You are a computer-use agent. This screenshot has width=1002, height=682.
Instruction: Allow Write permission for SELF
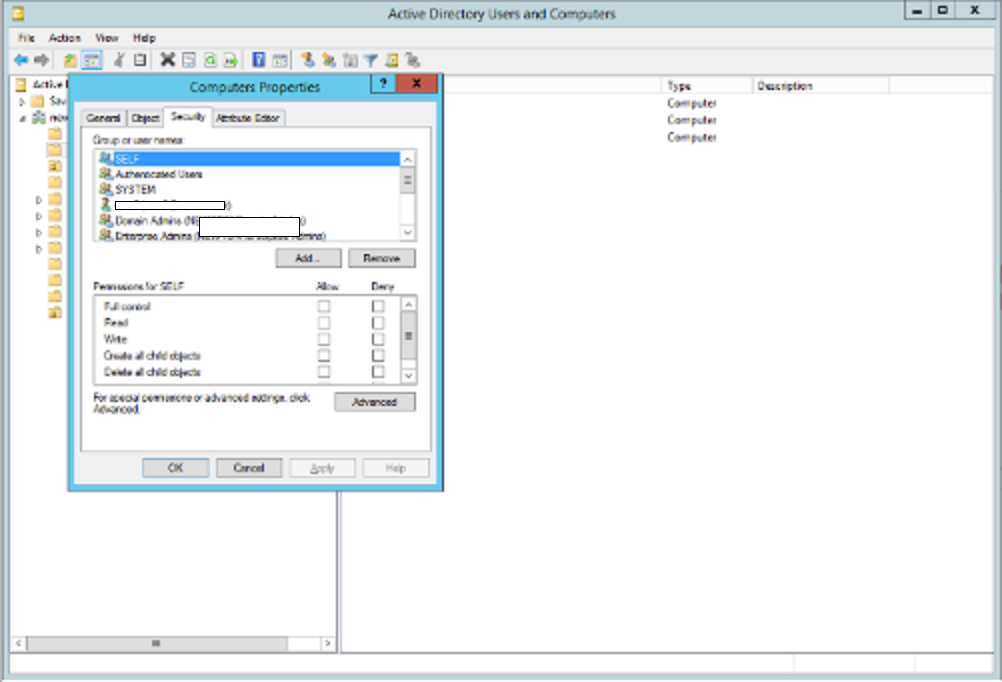[x=324, y=339]
